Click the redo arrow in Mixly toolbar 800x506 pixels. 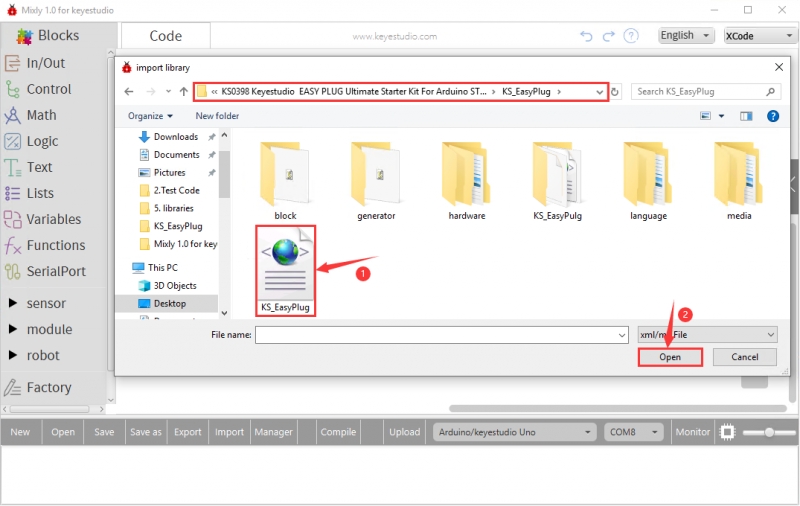608,36
